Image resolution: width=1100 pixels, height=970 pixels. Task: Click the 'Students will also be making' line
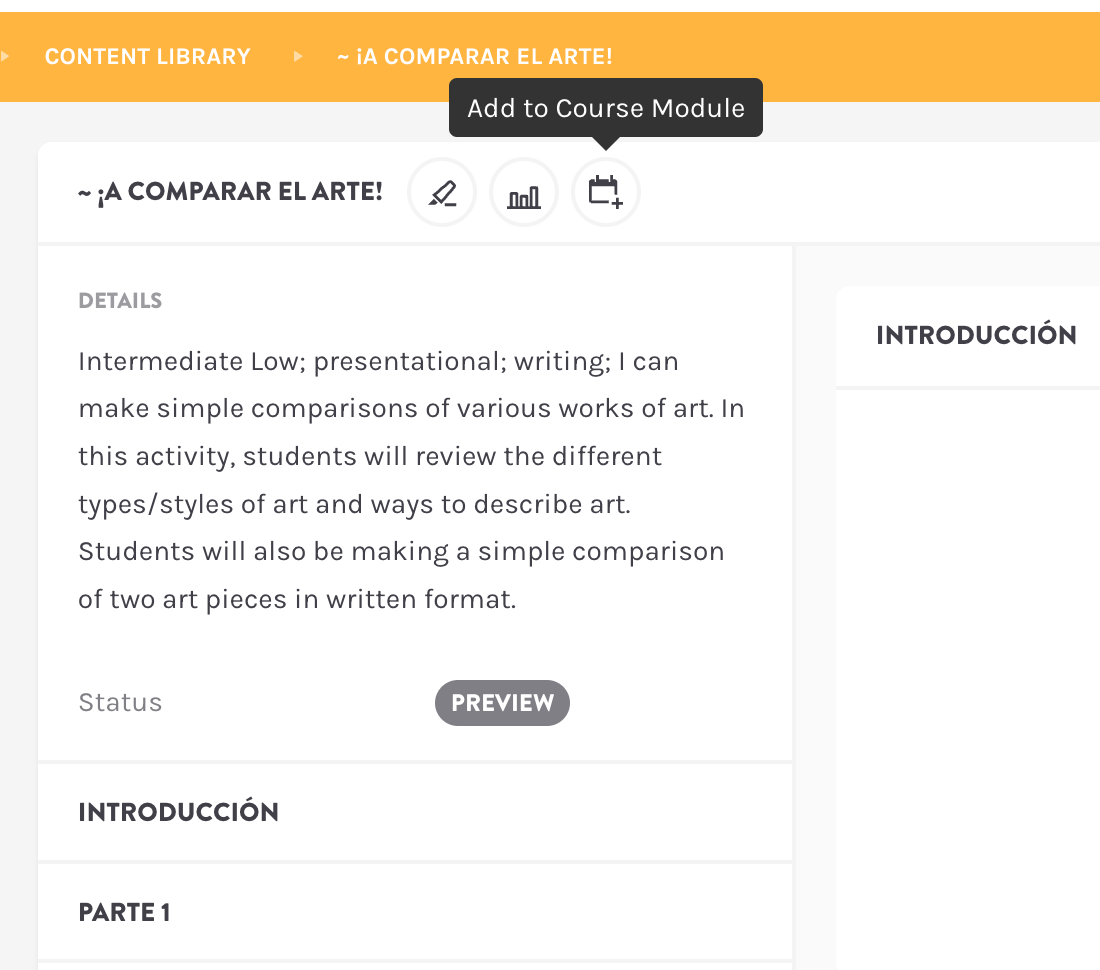400,552
